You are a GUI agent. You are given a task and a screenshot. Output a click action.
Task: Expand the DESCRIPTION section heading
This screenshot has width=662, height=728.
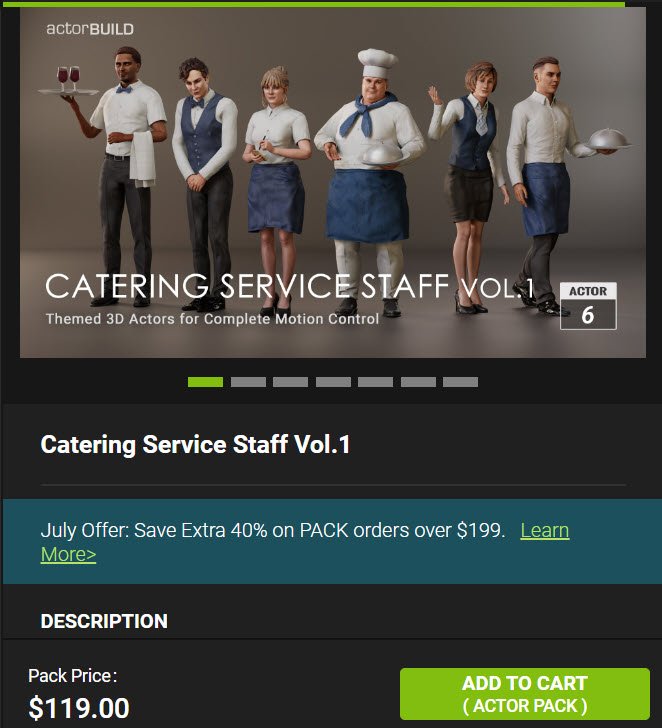coord(104,621)
